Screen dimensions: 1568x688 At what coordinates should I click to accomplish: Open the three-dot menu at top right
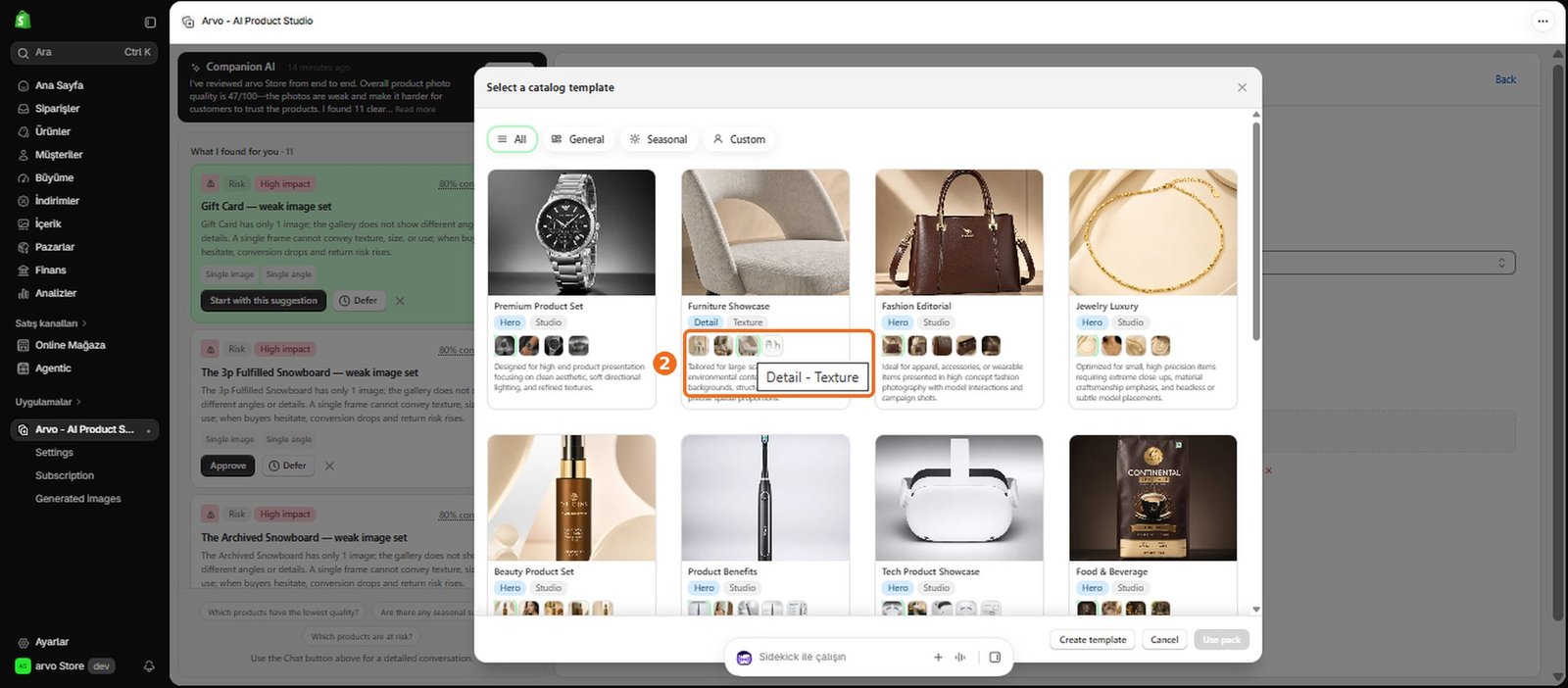coord(1543,21)
